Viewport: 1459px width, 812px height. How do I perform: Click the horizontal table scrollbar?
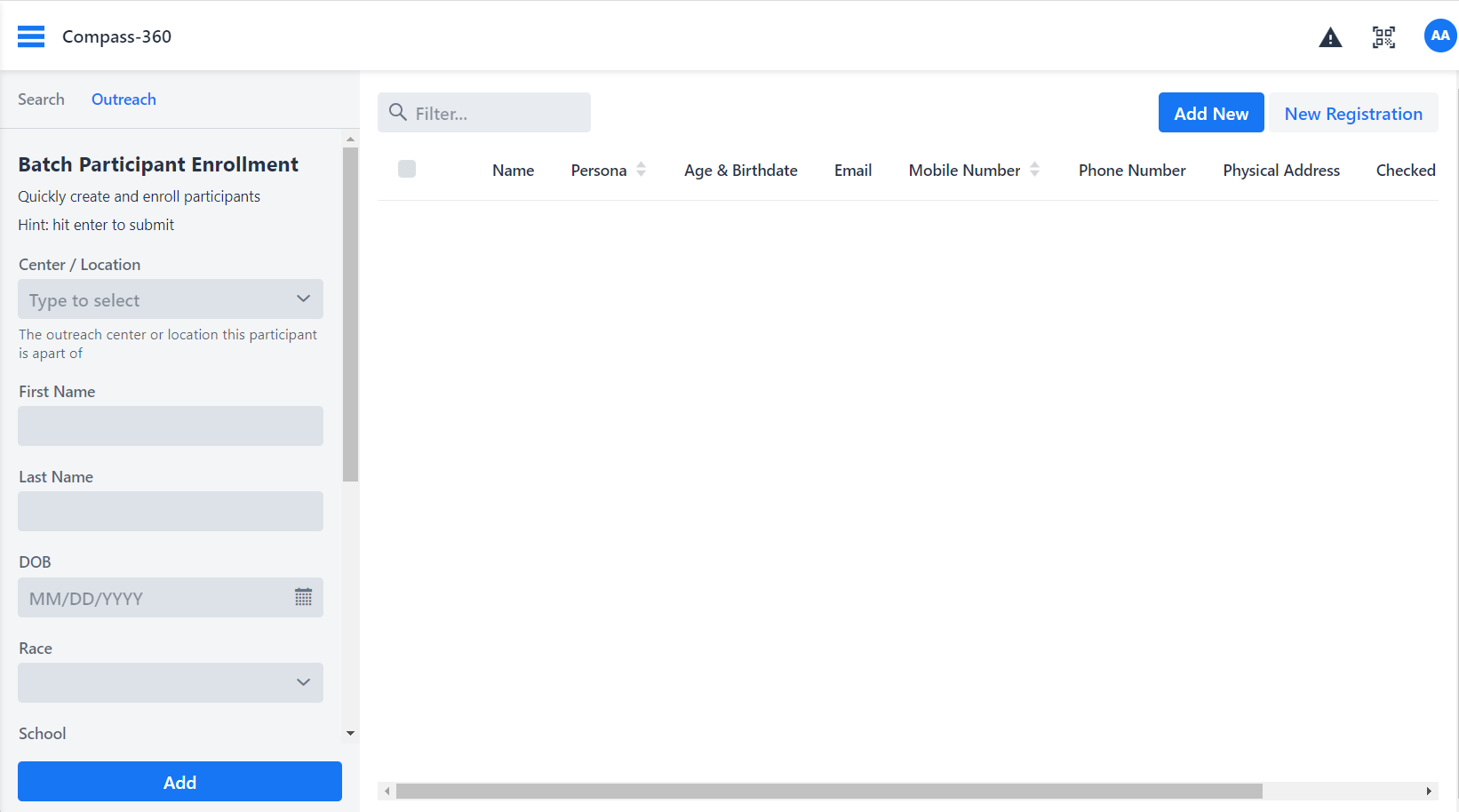(828, 791)
